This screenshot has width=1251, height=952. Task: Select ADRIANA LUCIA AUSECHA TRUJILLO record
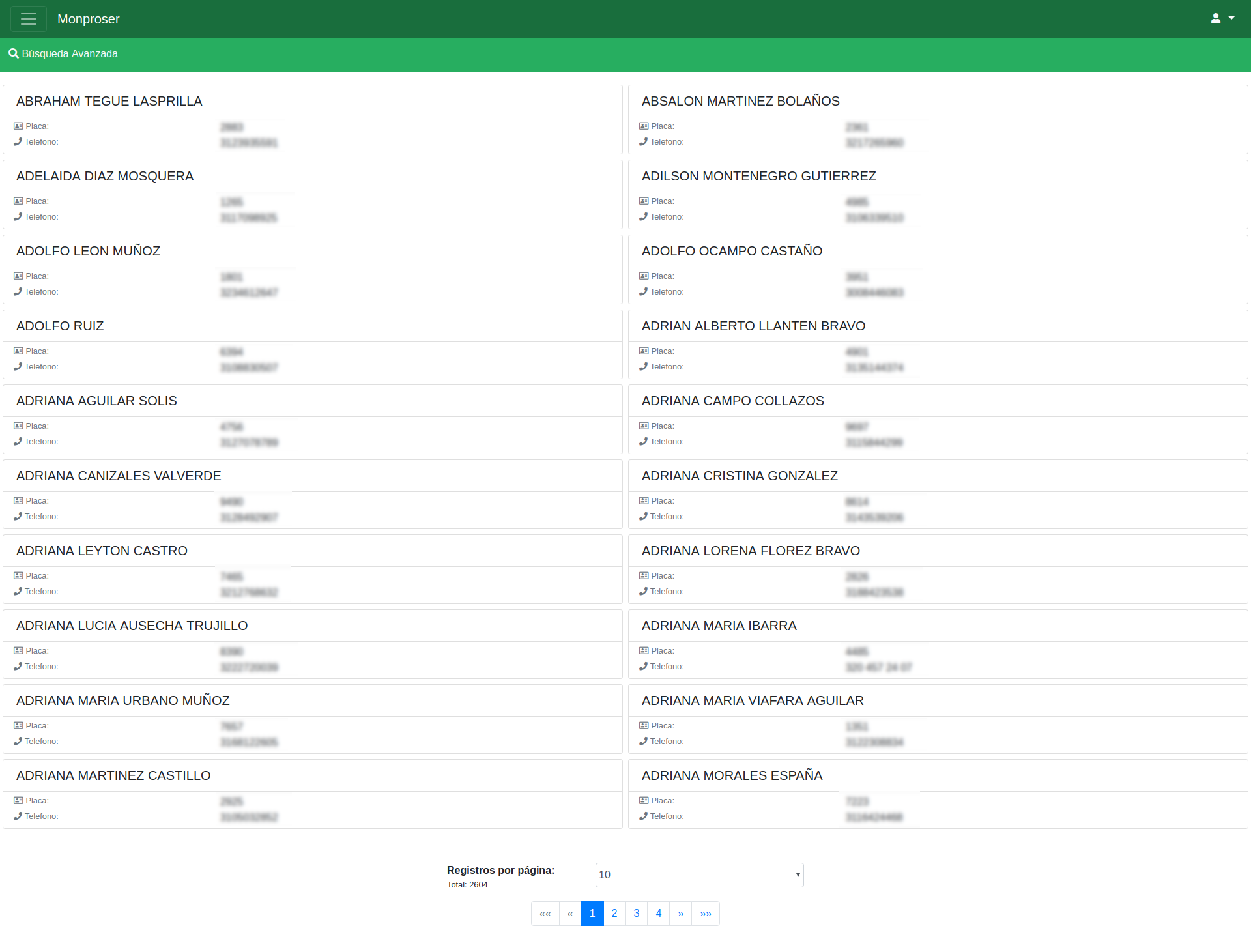132,626
